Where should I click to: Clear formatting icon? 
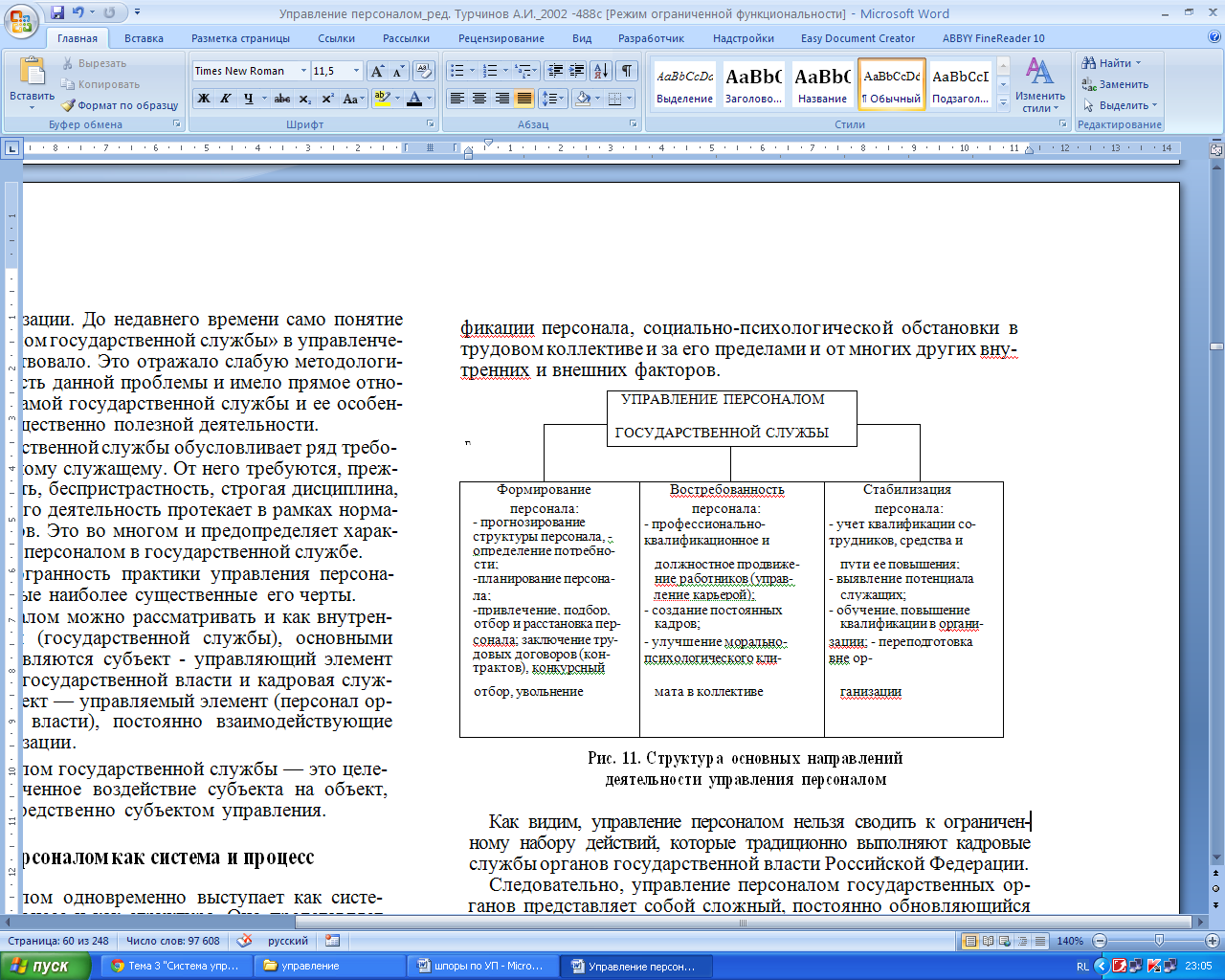(424, 71)
